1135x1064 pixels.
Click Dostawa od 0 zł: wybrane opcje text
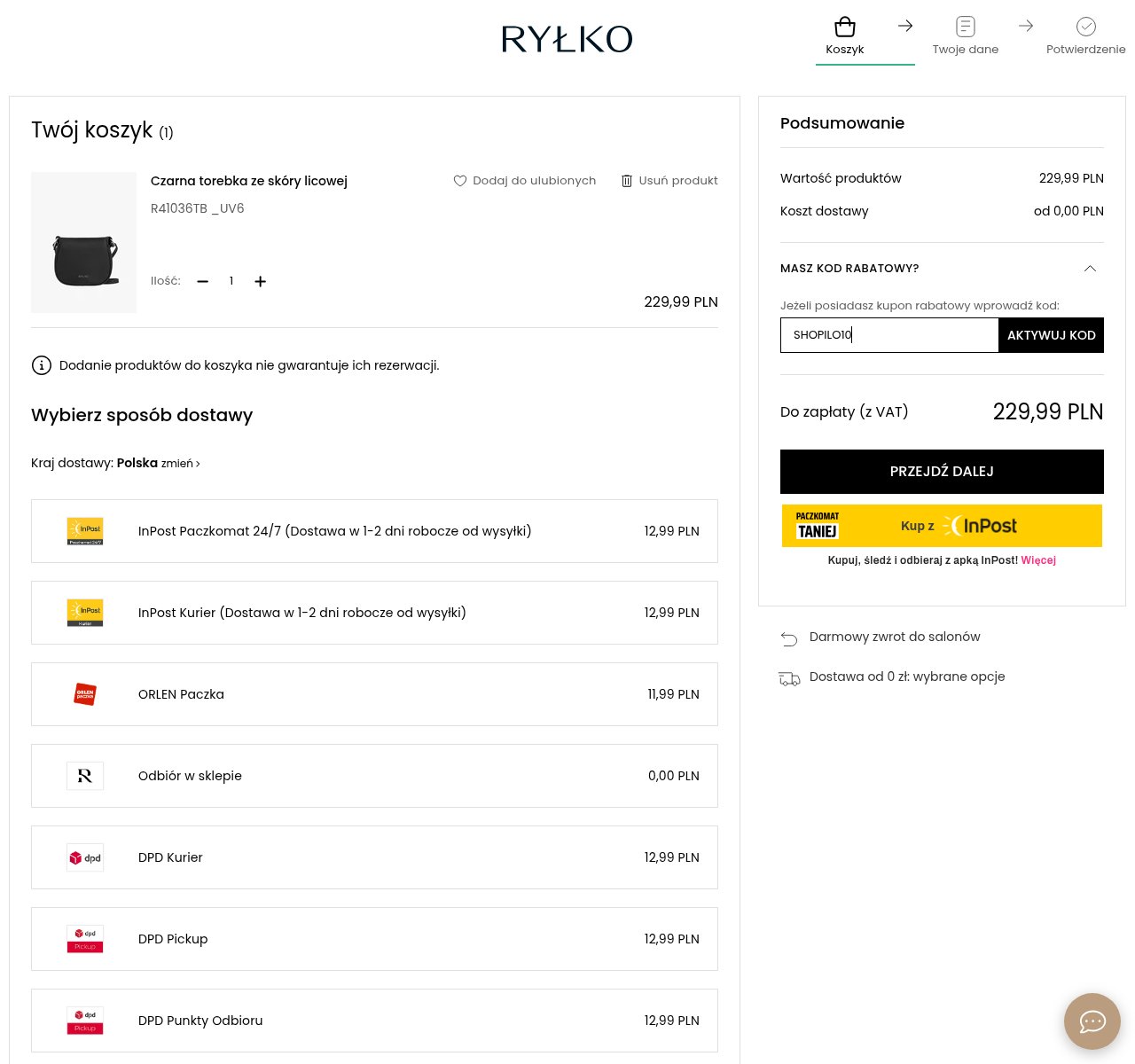(x=907, y=677)
